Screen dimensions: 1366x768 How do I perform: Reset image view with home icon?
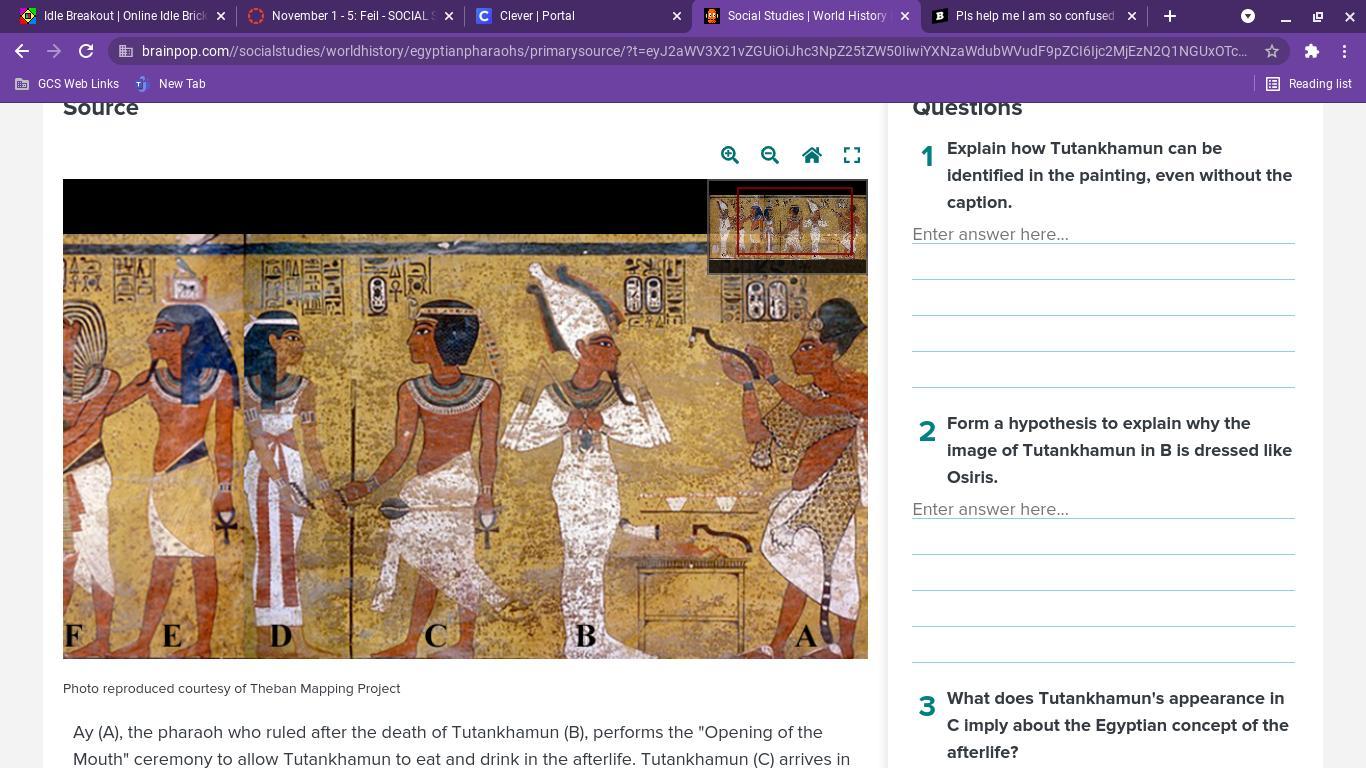pyautogui.click(x=812, y=155)
